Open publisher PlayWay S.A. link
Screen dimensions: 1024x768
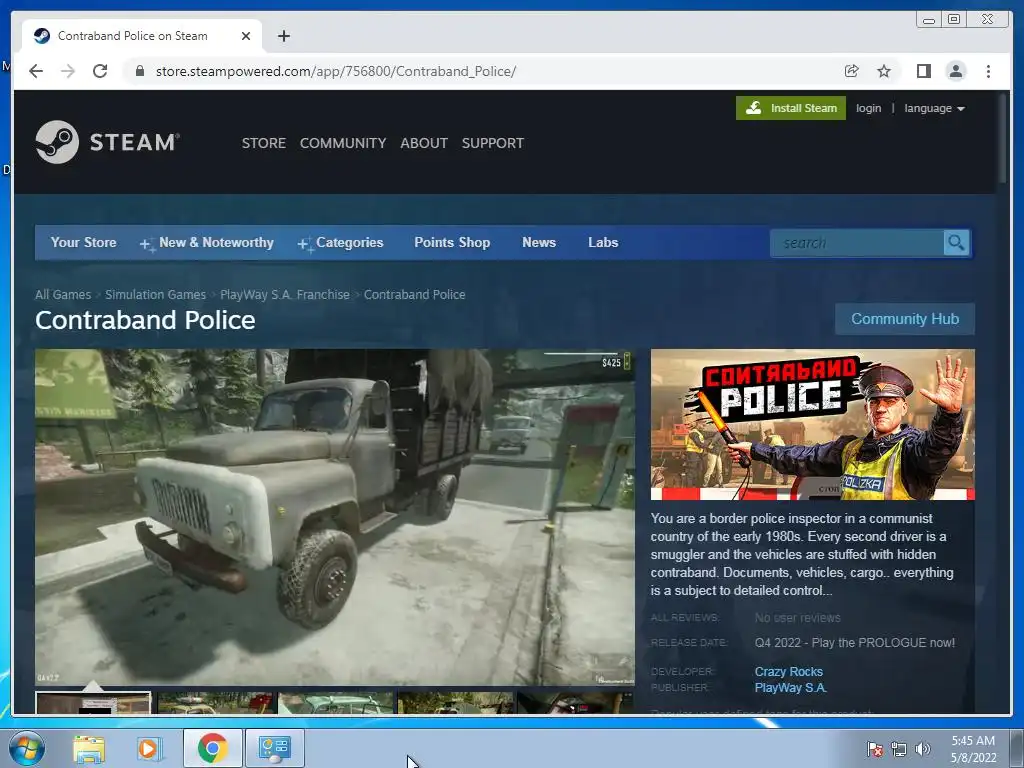tap(790, 688)
